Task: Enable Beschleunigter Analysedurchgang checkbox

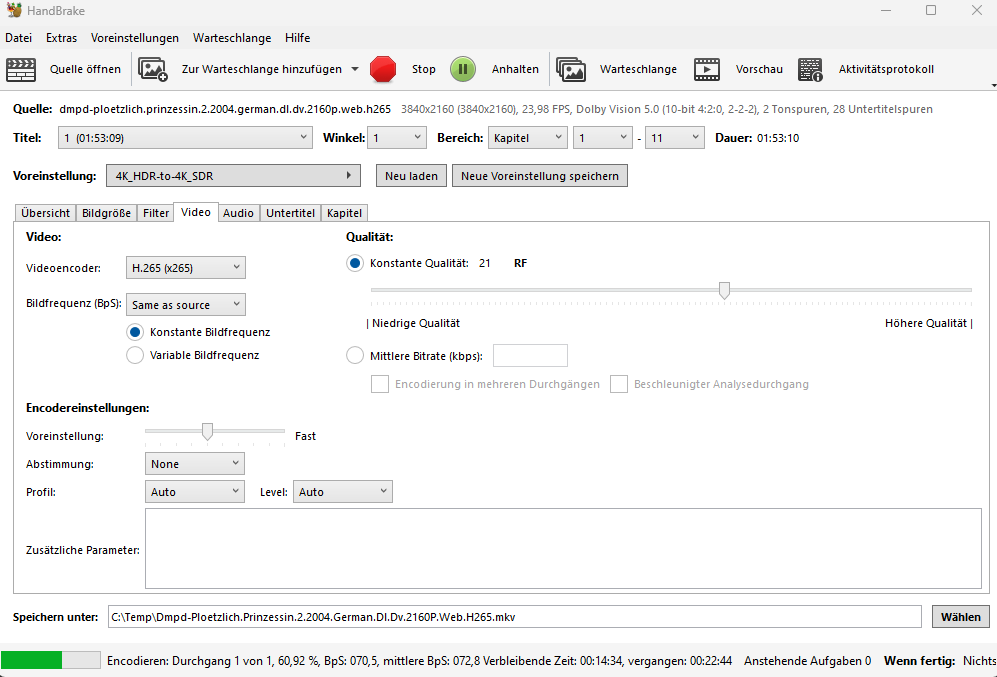Action: pyautogui.click(x=619, y=384)
